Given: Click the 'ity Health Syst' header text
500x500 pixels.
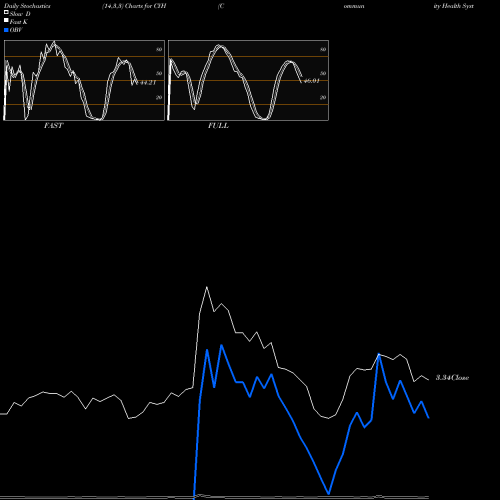Looking at the screenshot, I should [x=454, y=6].
